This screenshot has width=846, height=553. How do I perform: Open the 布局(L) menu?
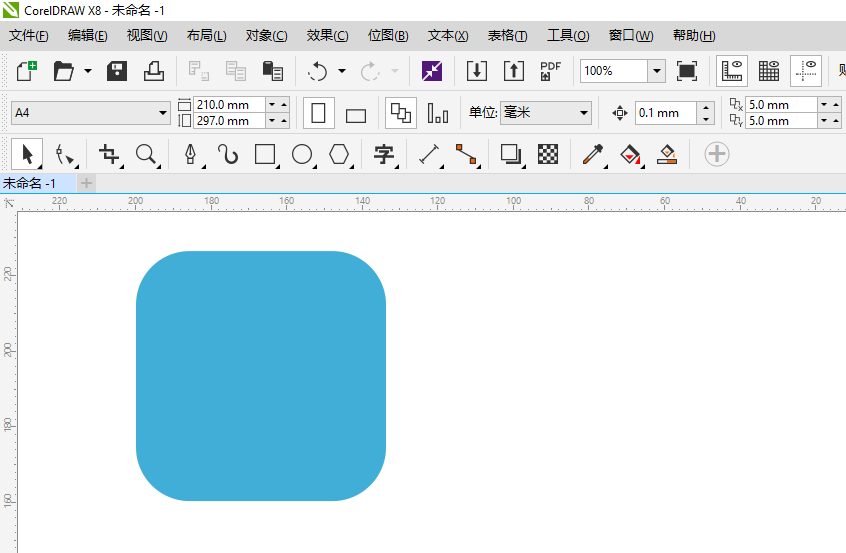207,36
